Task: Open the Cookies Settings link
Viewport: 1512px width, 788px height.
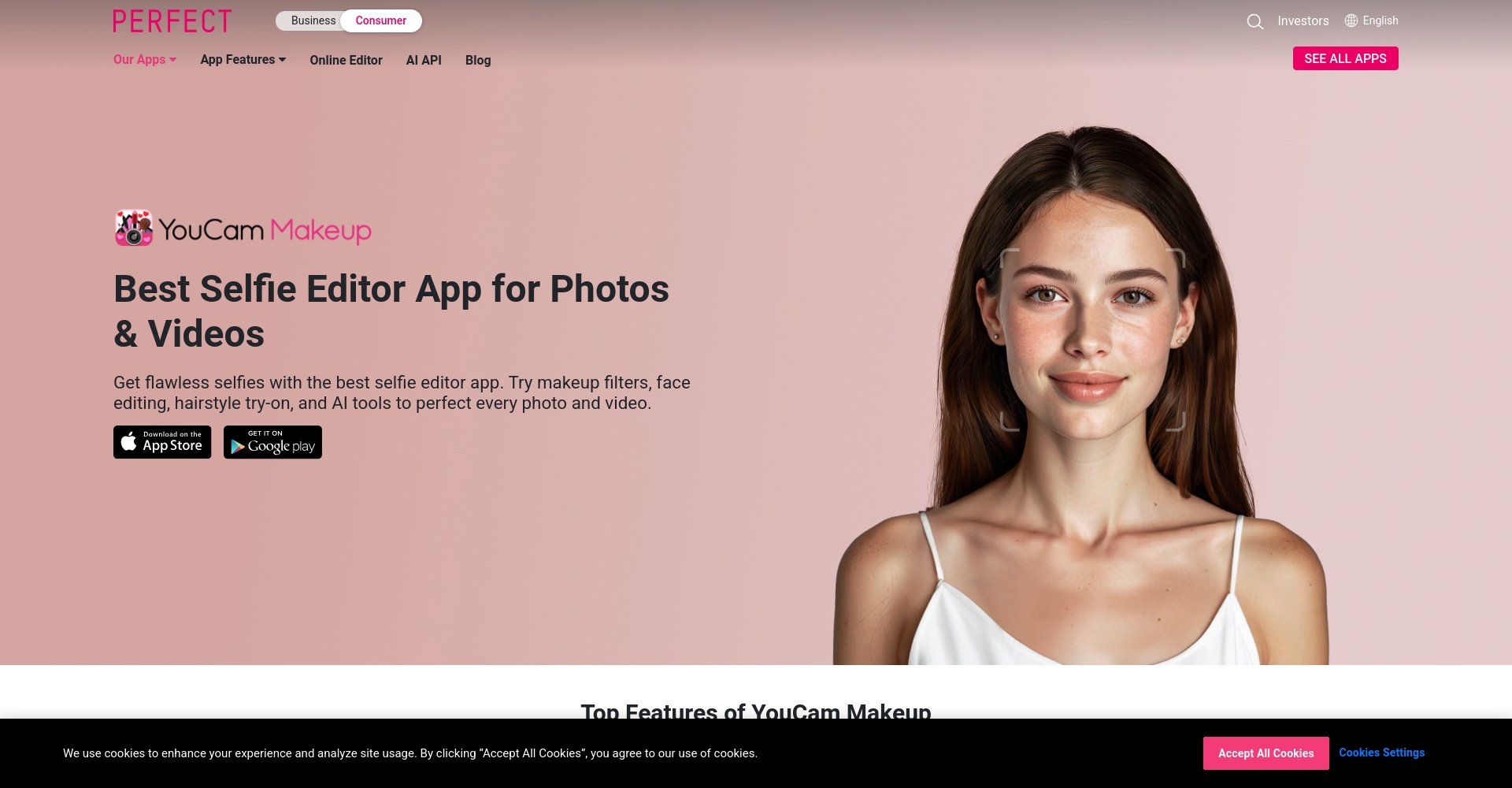Action: [1382, 753]
